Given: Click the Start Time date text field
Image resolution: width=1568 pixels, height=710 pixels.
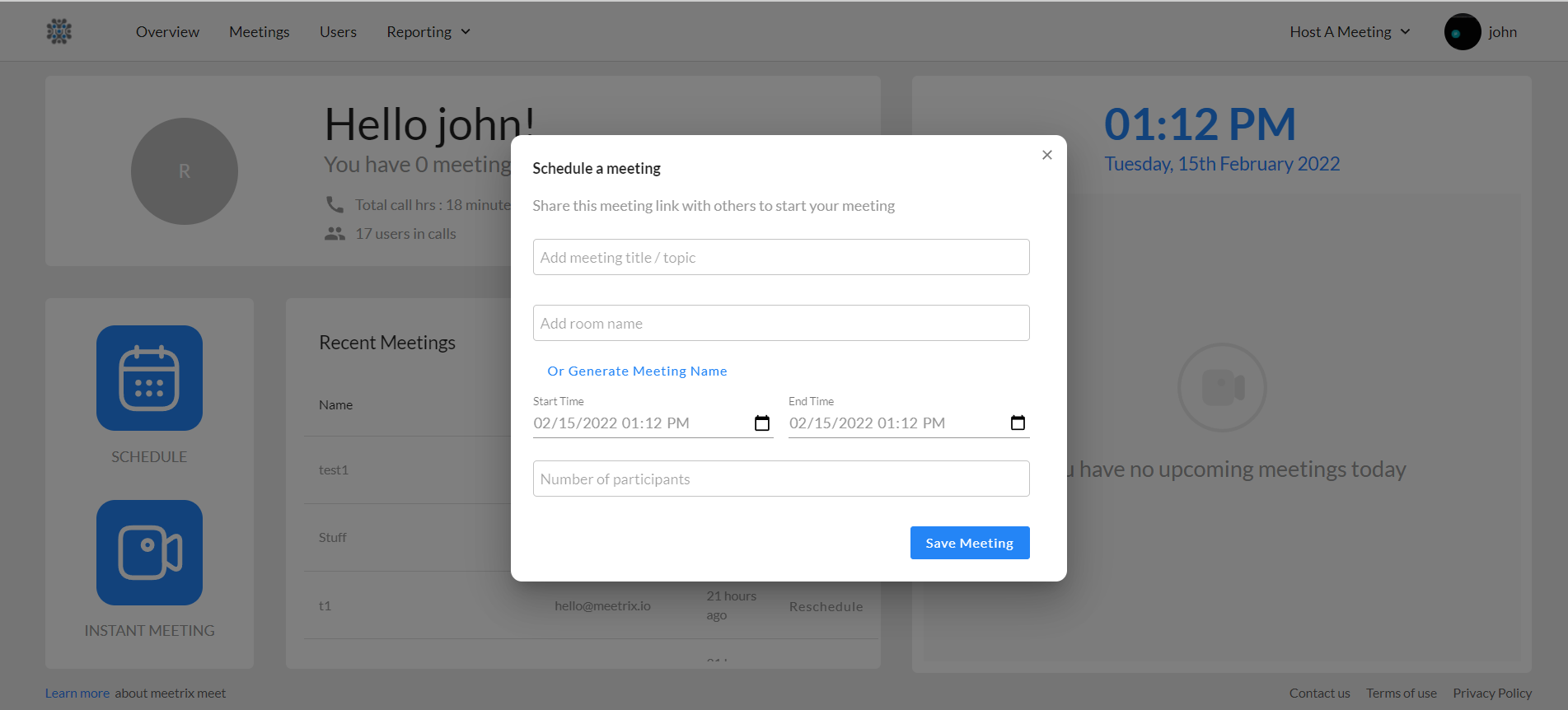Looking at the screenshot, I should pos(634,423).
